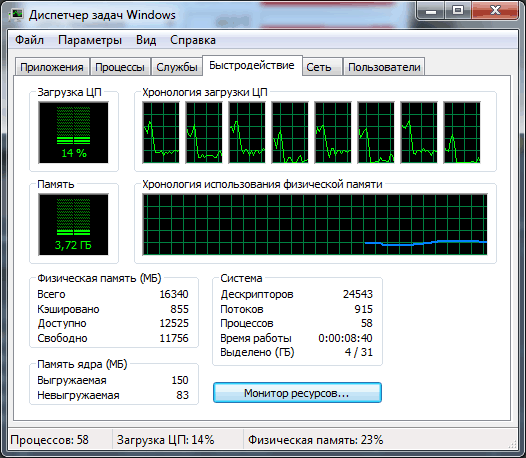Viewport: 526px width, 458px height.
Task: Click status bar text Загрузка ЦП: 14%
Action: coord(165,440)
